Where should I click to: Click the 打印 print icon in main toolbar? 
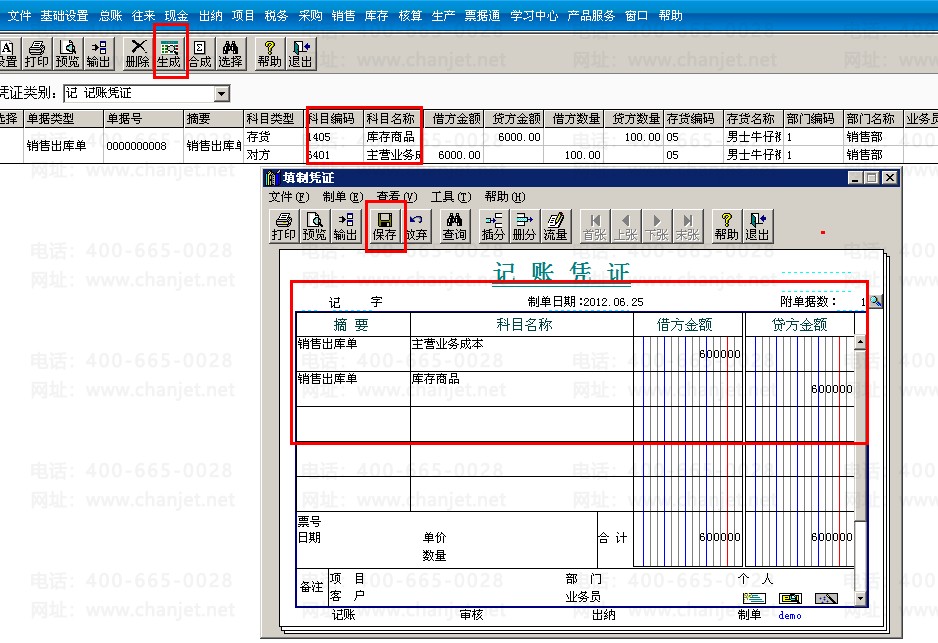click(36, 54)
